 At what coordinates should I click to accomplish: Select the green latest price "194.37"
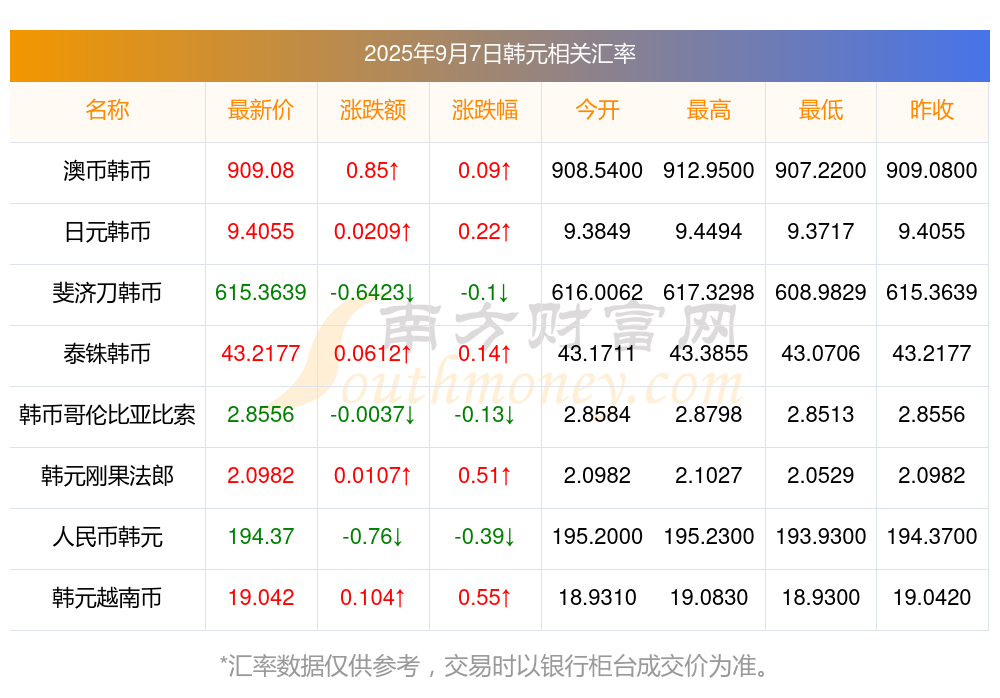(x=261, y=537)
